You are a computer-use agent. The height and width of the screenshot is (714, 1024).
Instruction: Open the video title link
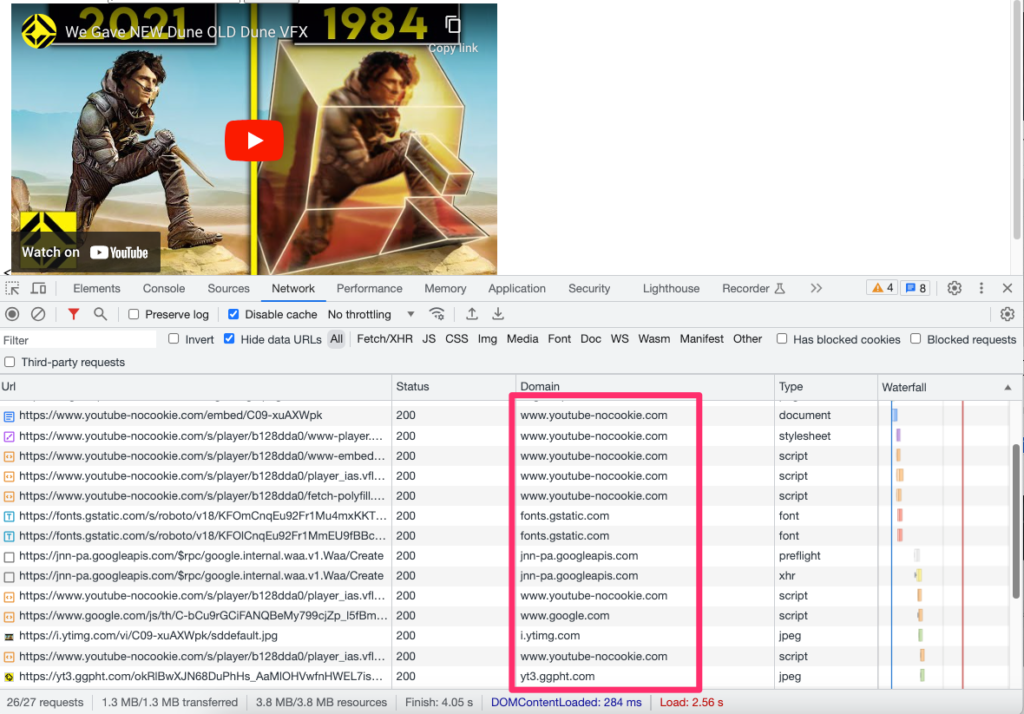point(186,32)
